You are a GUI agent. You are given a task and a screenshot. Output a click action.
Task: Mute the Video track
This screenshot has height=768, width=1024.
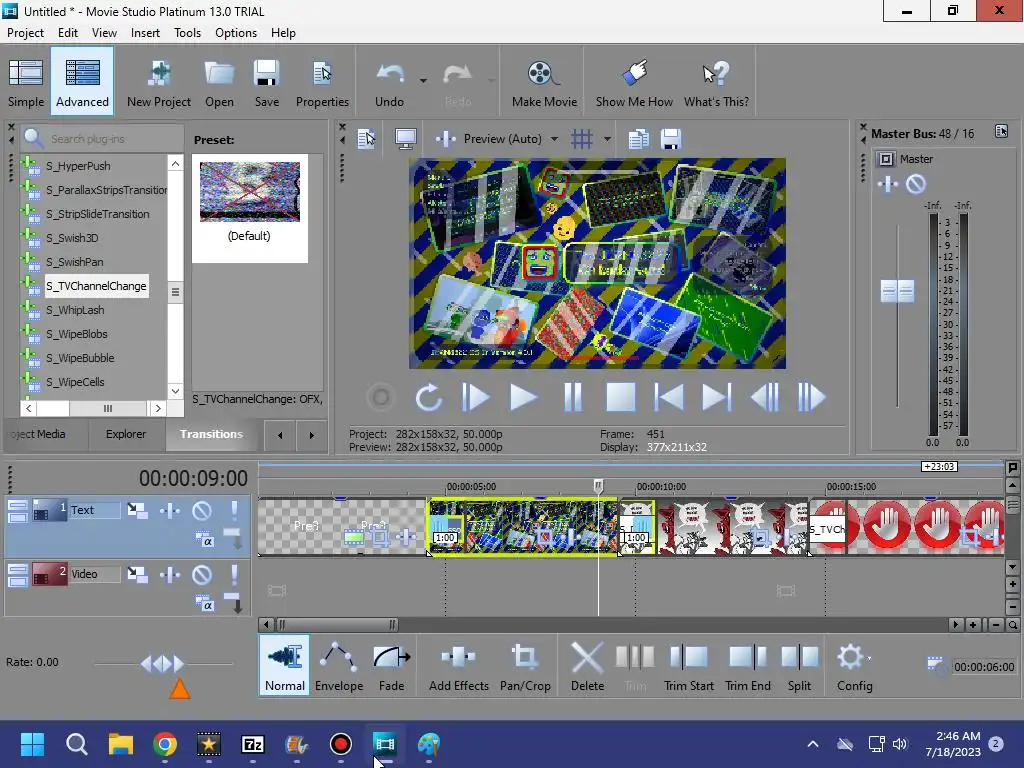tap(202, 575)
